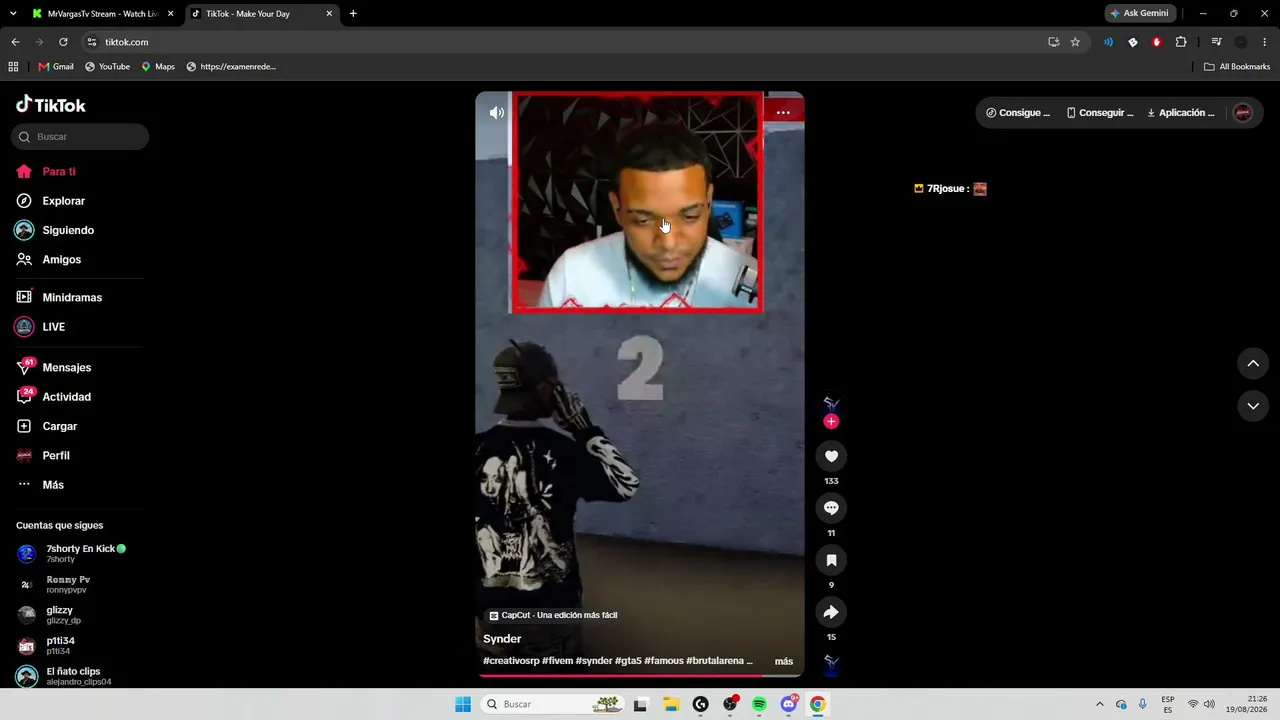
Task: Install the app from the address bar icon
Action: [x=1053, y=42]
